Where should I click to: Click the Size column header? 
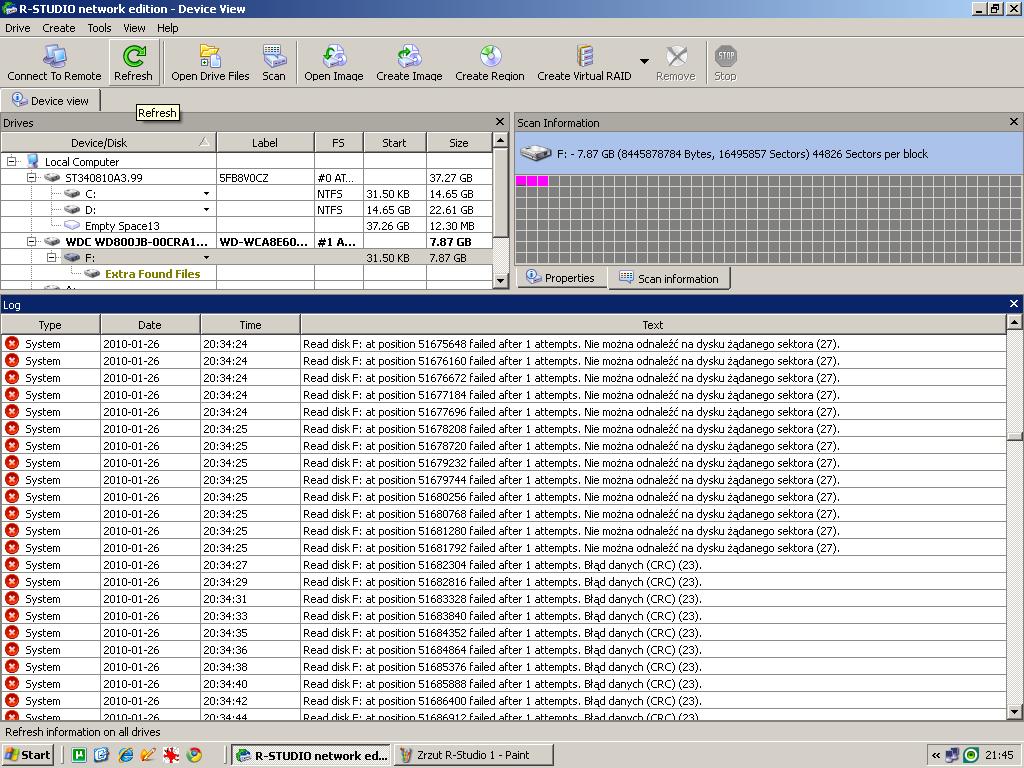coord(459,142)
